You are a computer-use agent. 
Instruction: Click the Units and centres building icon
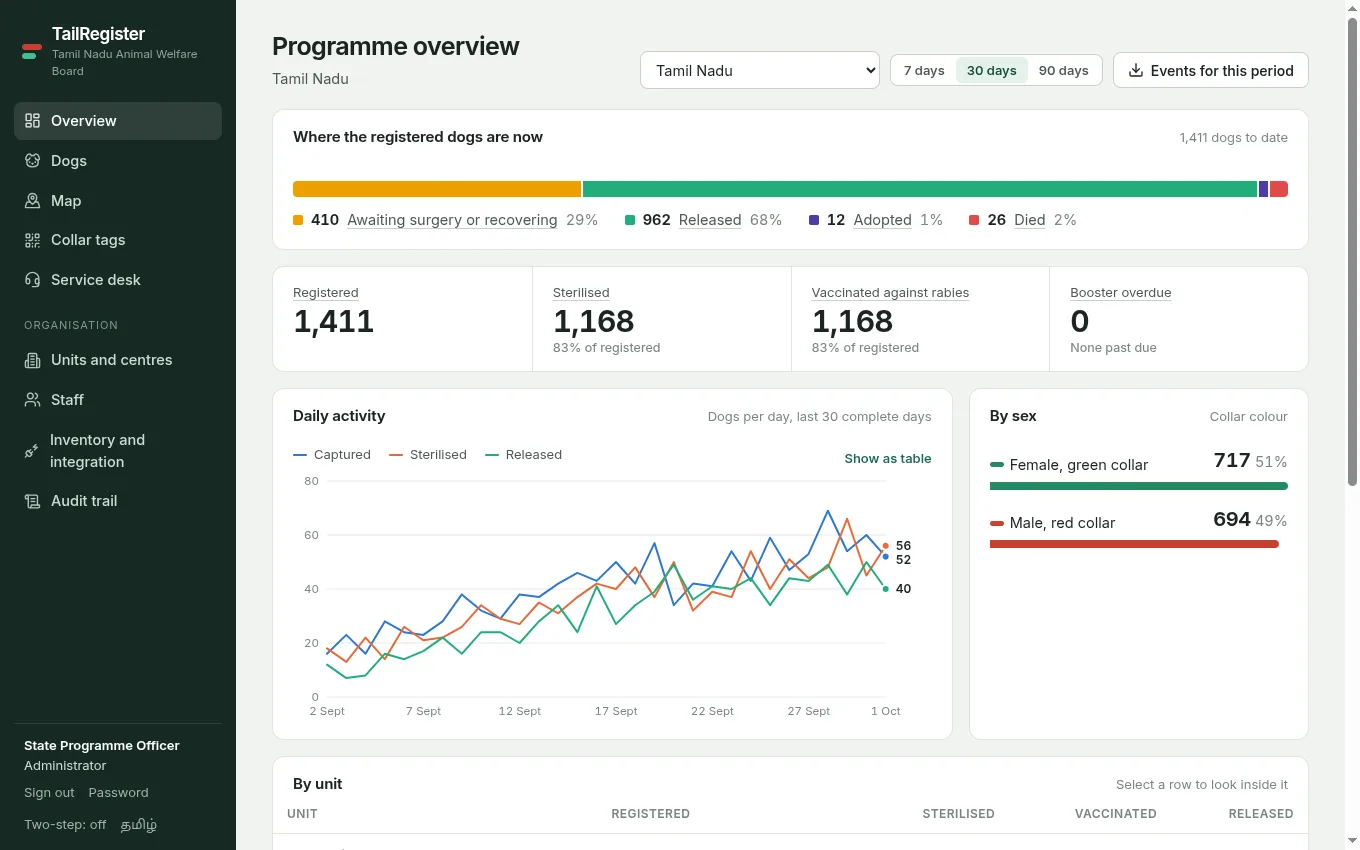32,360
